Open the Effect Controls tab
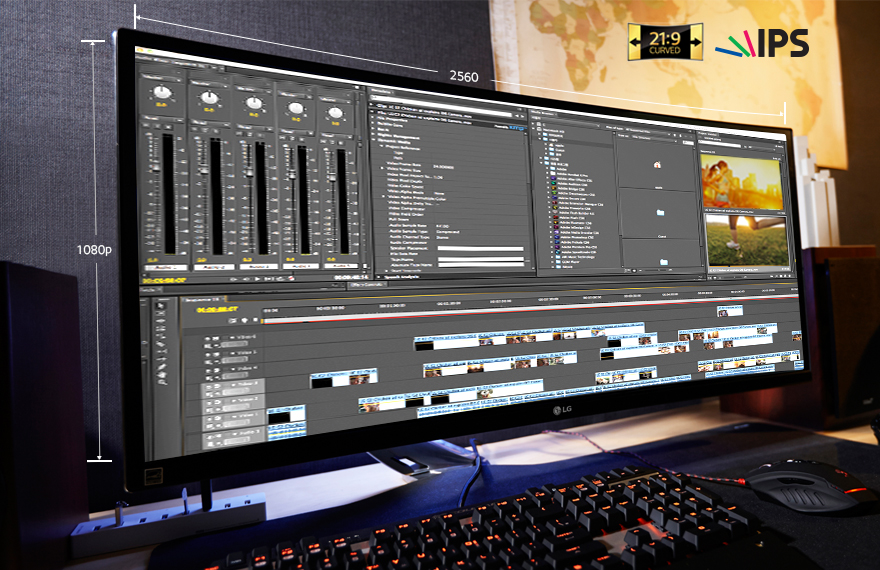Viewport: 880px width, 570px height. 366,284
